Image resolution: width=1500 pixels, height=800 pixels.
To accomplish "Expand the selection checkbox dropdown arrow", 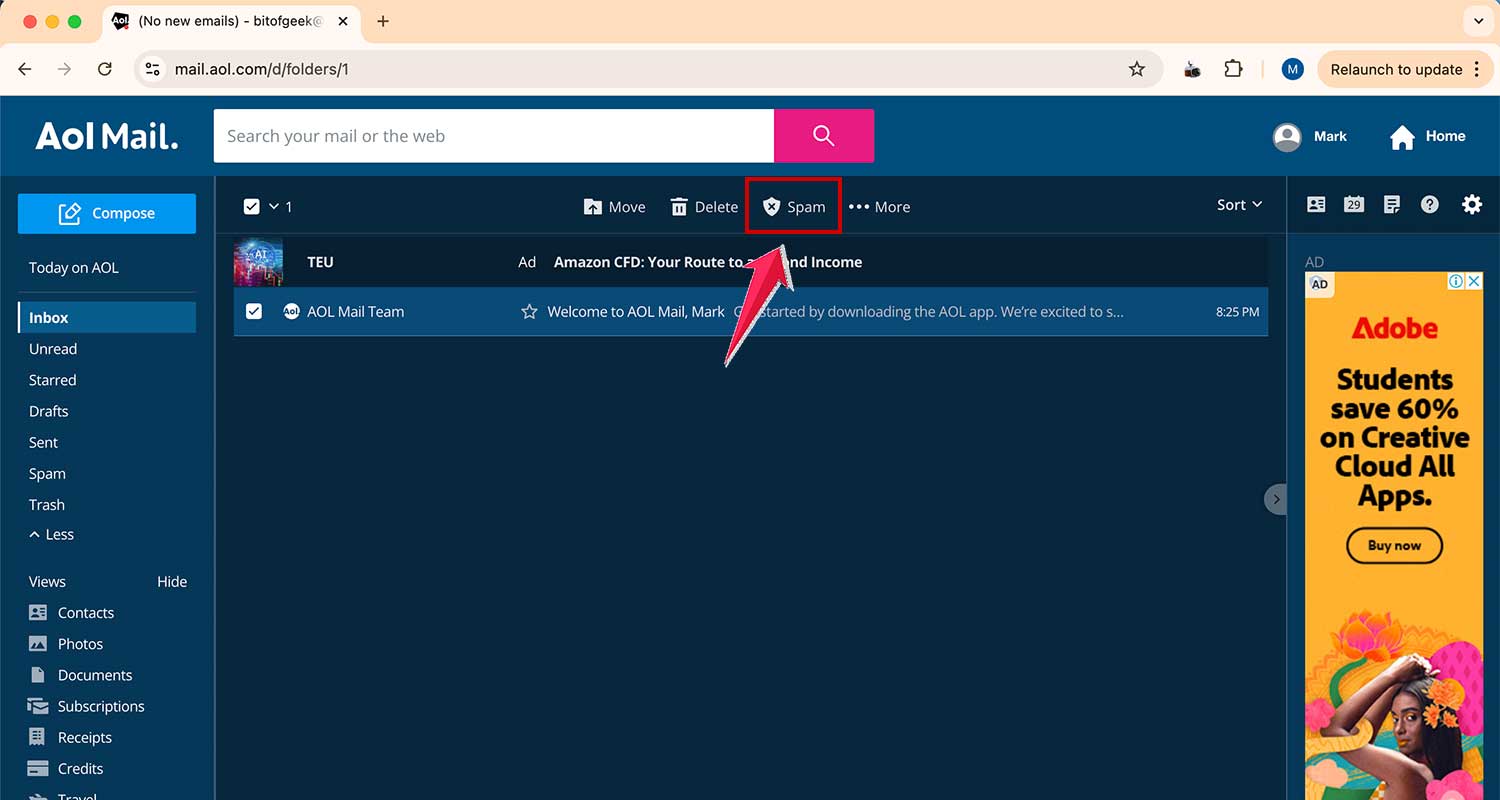I will [x=272, y=206].
